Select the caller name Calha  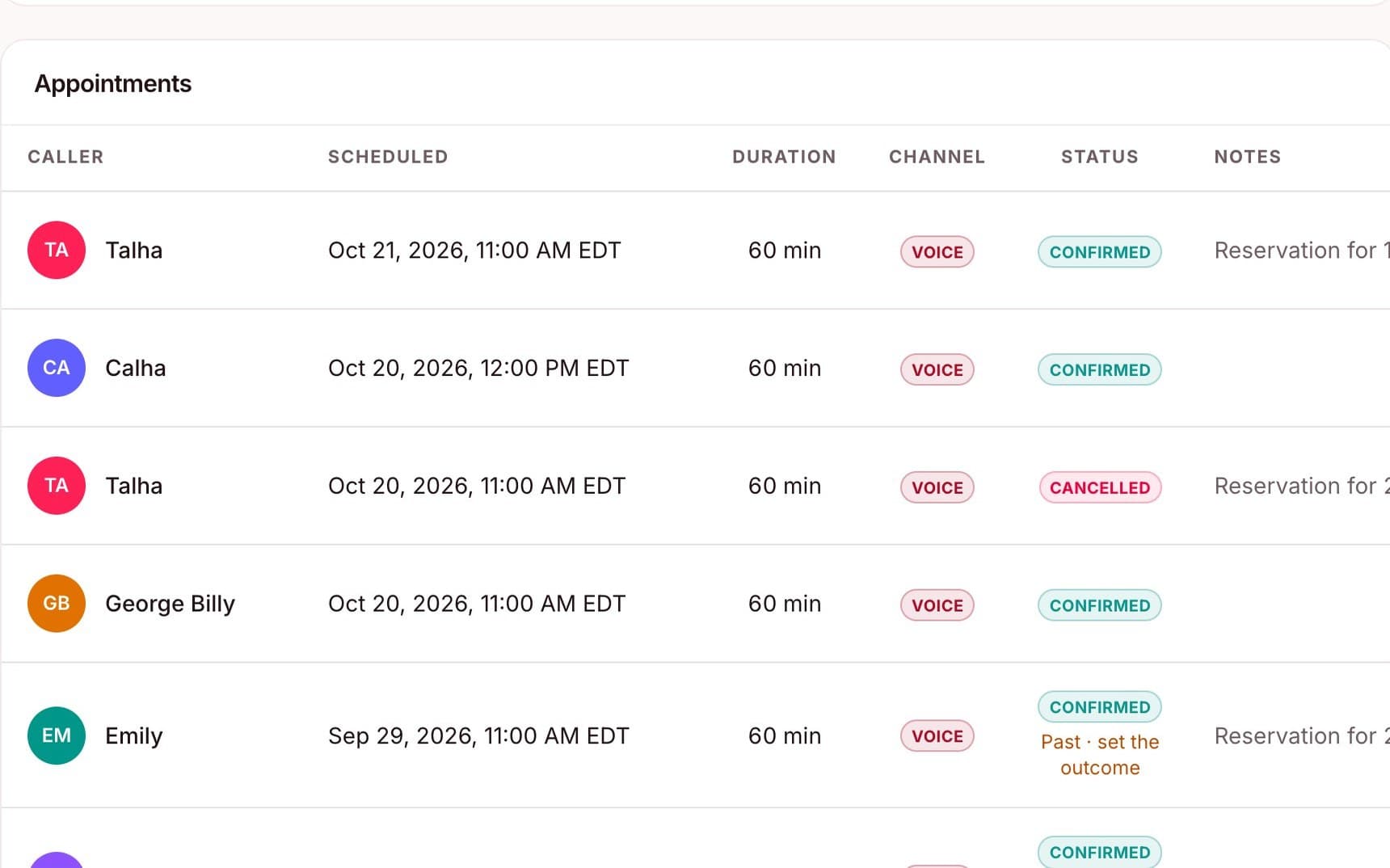[x=136, y=368]
